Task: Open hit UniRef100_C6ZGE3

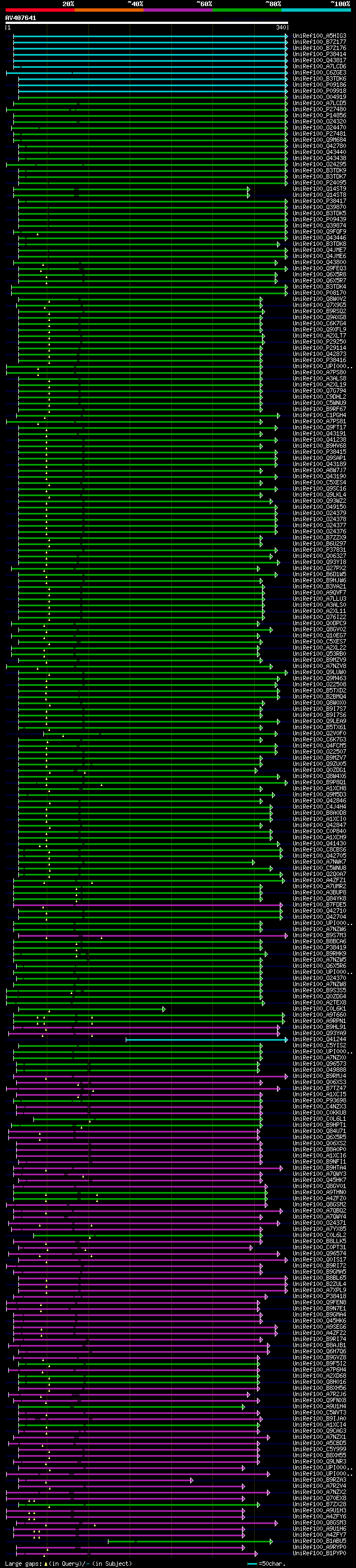Action: click(x=319, y=72)
